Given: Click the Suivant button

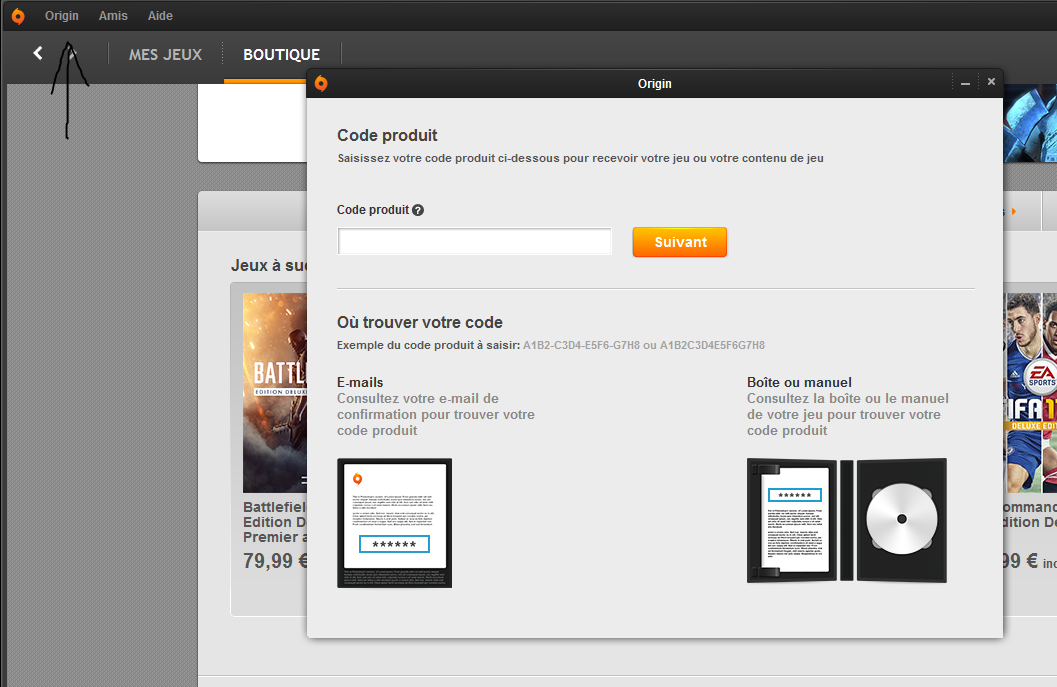Looking at the screenshot, I should pyautogui.click(x=680, y=242).
